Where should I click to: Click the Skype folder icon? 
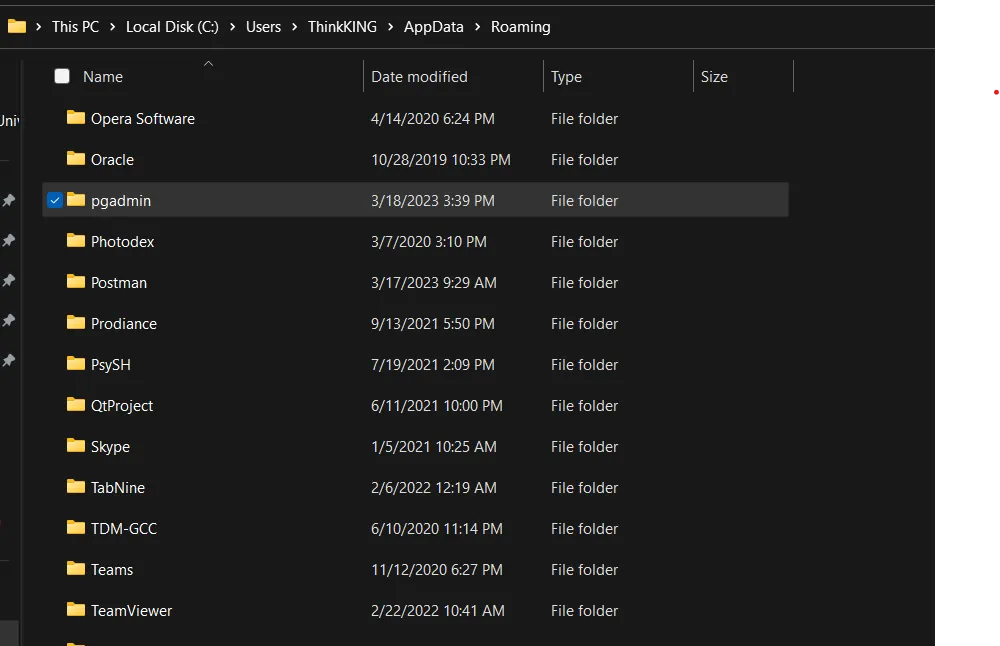[76, 446]
